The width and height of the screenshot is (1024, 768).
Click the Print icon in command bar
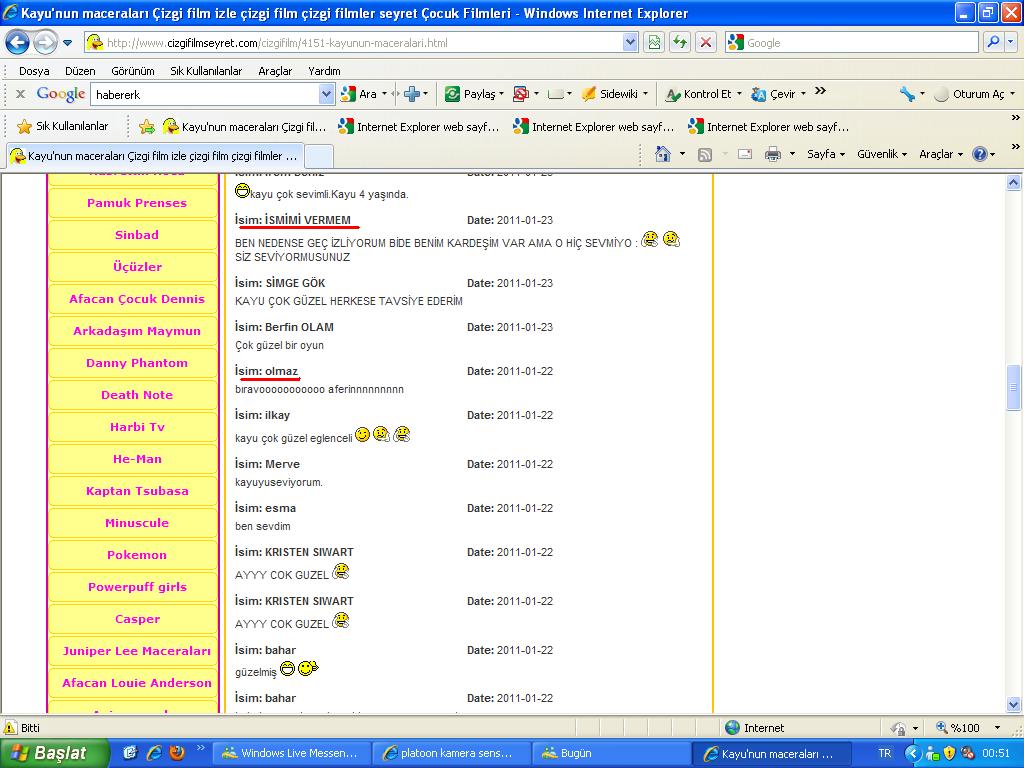coord(772,154)
